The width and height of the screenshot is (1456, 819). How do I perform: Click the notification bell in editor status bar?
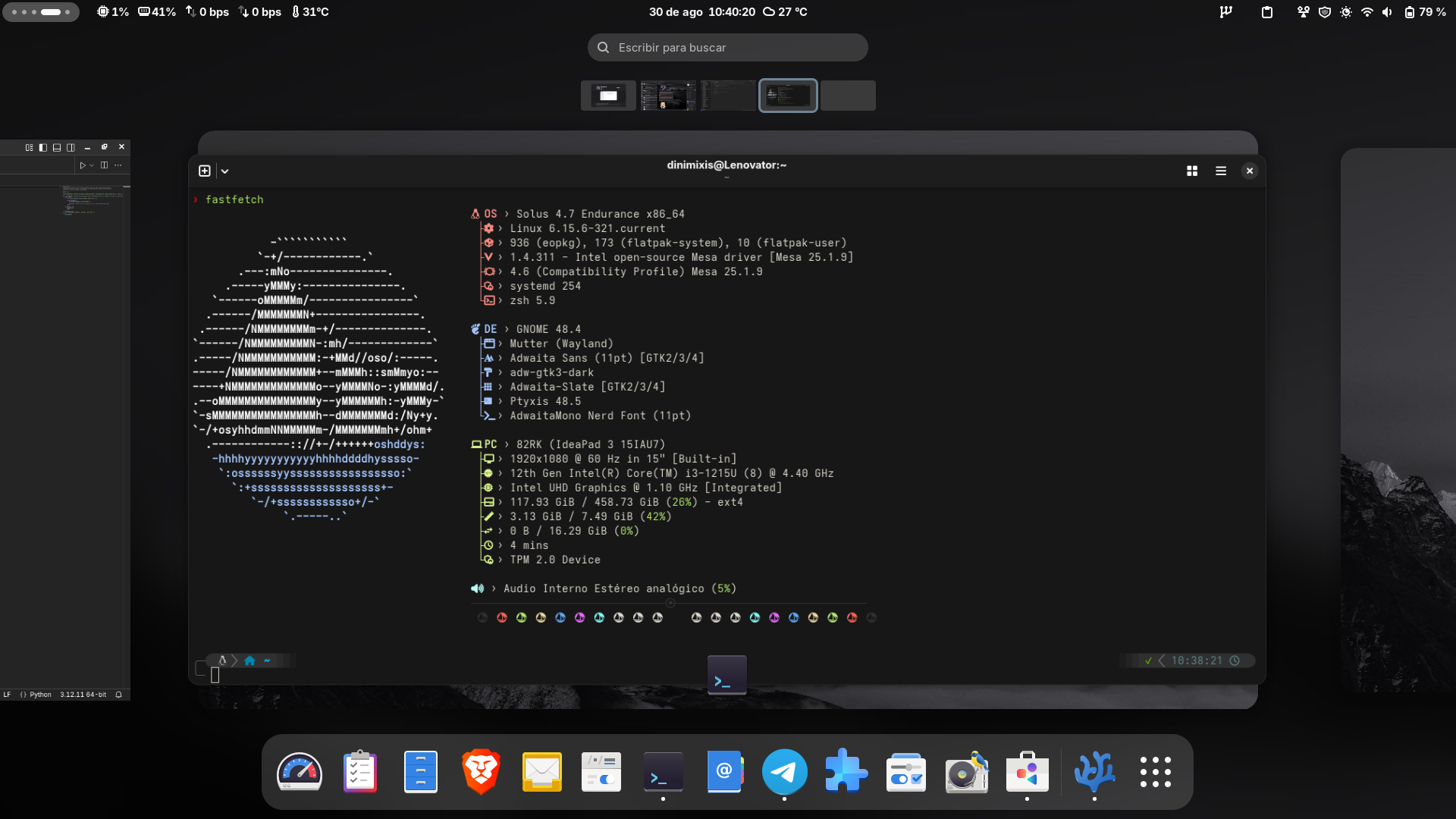tap(118, 694)
